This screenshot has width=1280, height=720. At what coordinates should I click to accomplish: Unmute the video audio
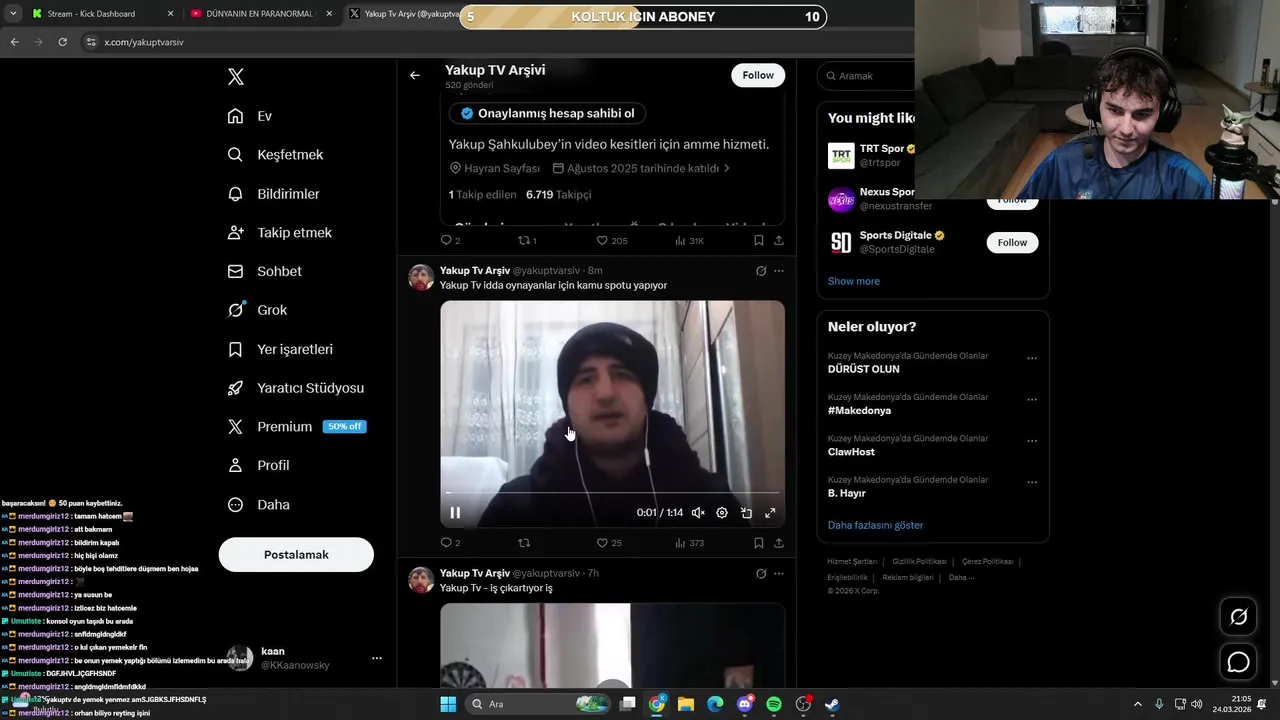pyautogui.click(x=698, y=513)
